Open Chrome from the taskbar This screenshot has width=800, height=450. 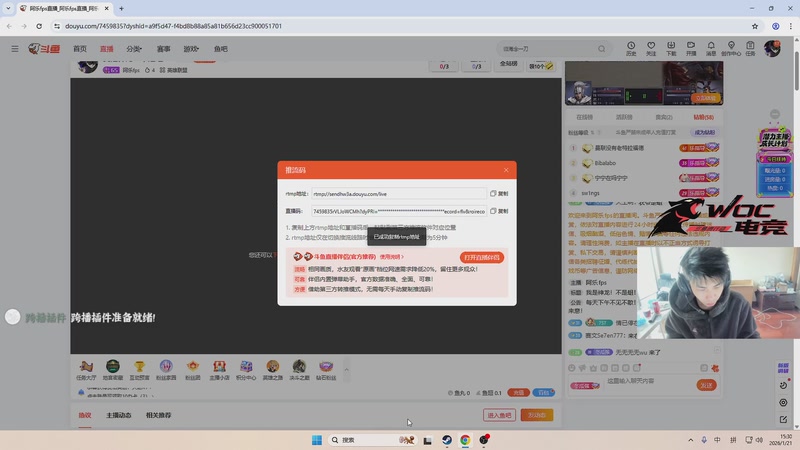click(465, 440)
